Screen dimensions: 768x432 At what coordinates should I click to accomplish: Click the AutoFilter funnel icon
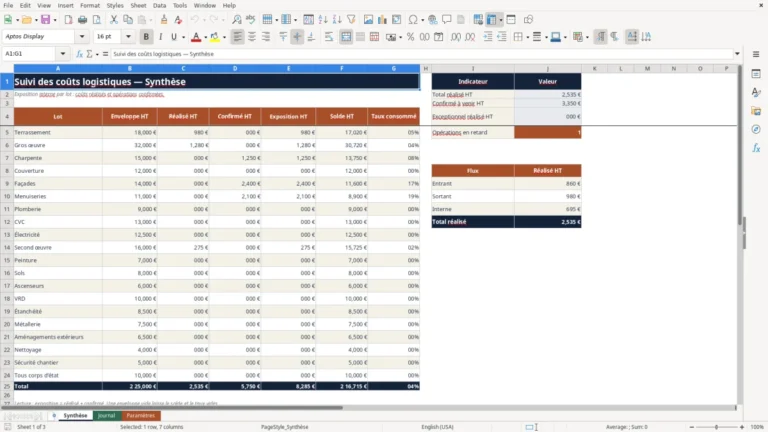351,20
